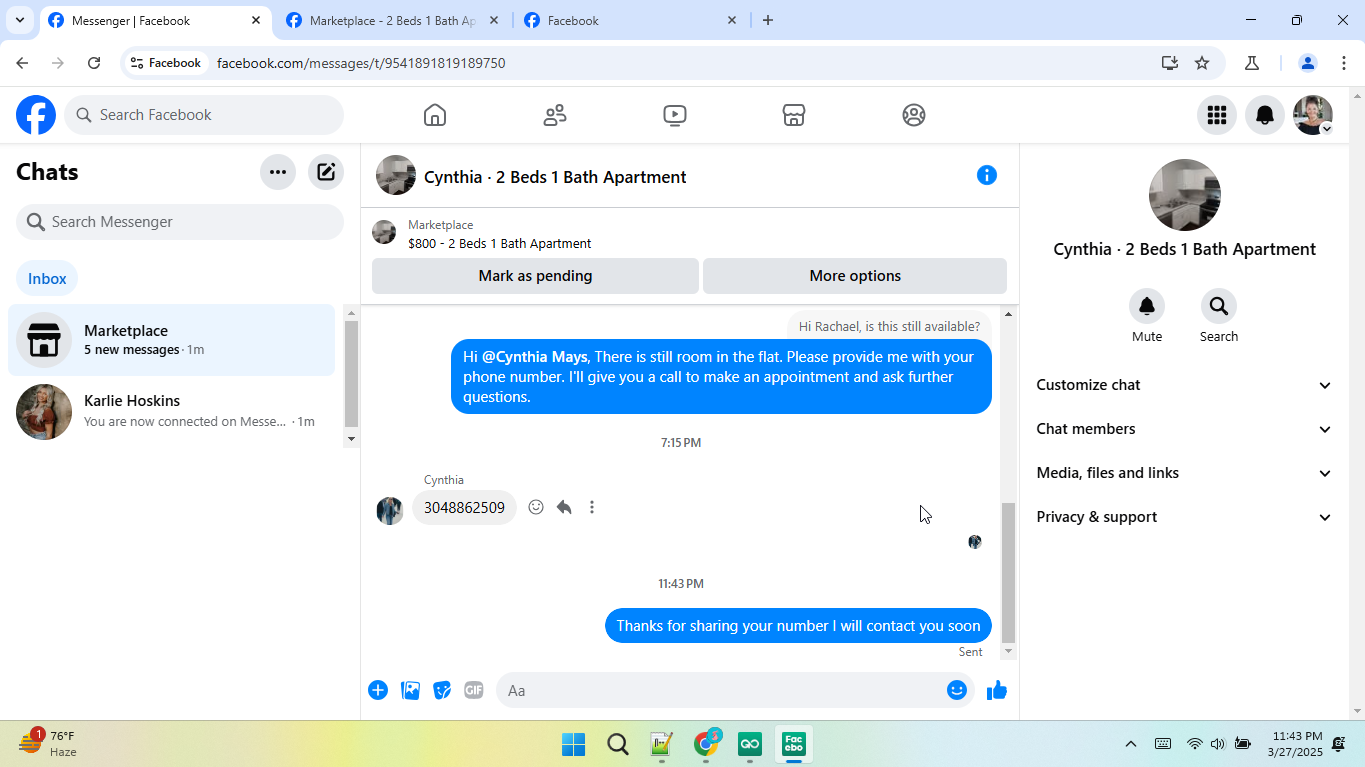Open the Facebook menu grid icon

[x=1217, y=115]
